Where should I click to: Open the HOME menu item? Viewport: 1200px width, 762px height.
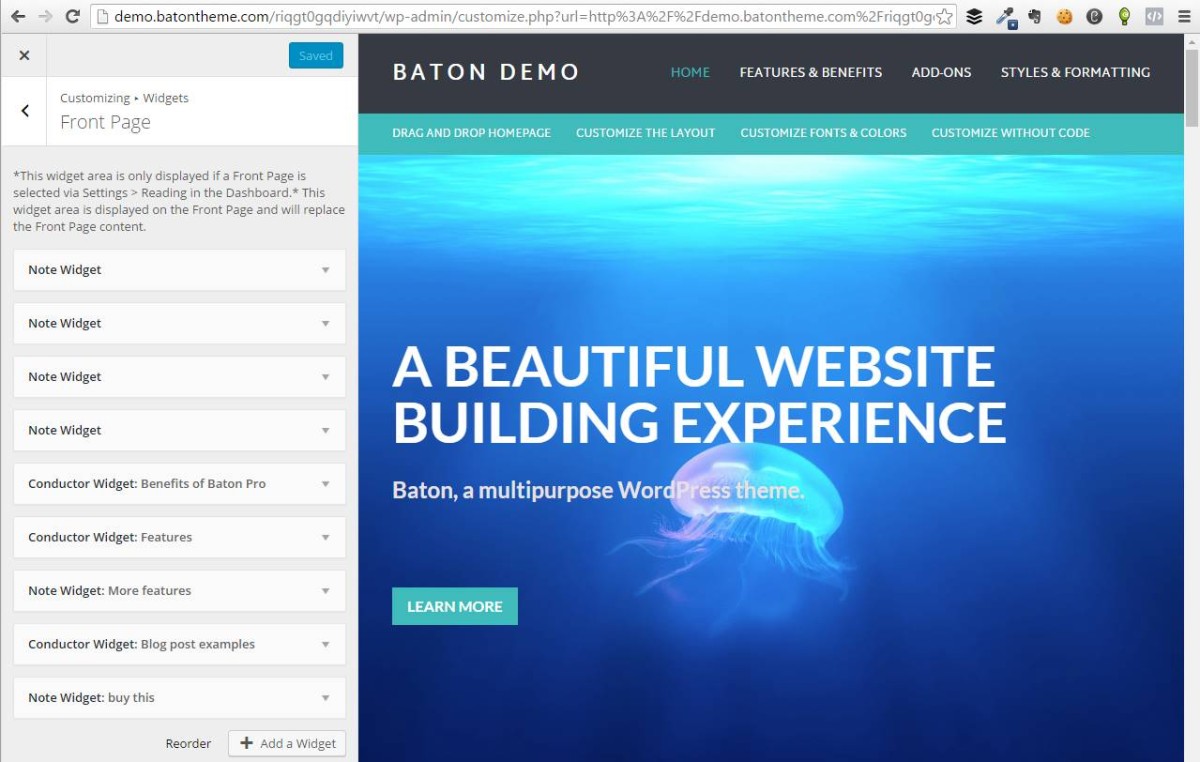690,72
